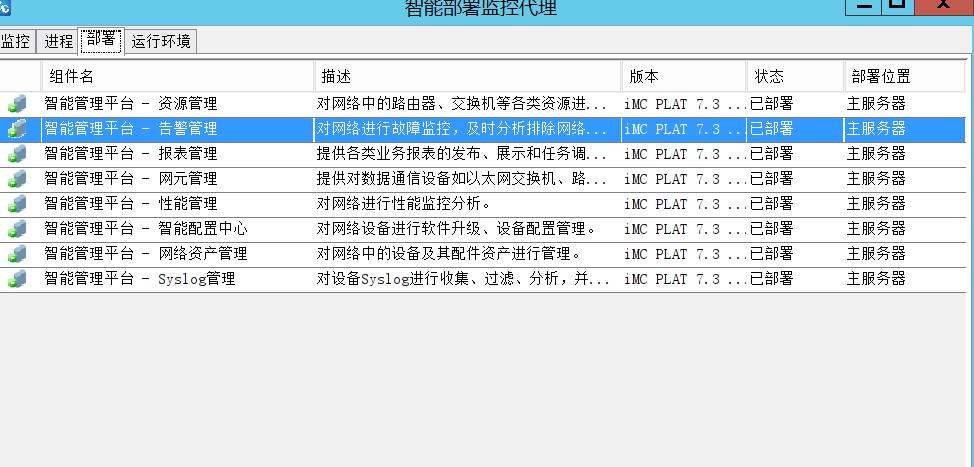The image size is (974, 467).
Task: Sort by the 状态 column header
Action: (796, 76)
